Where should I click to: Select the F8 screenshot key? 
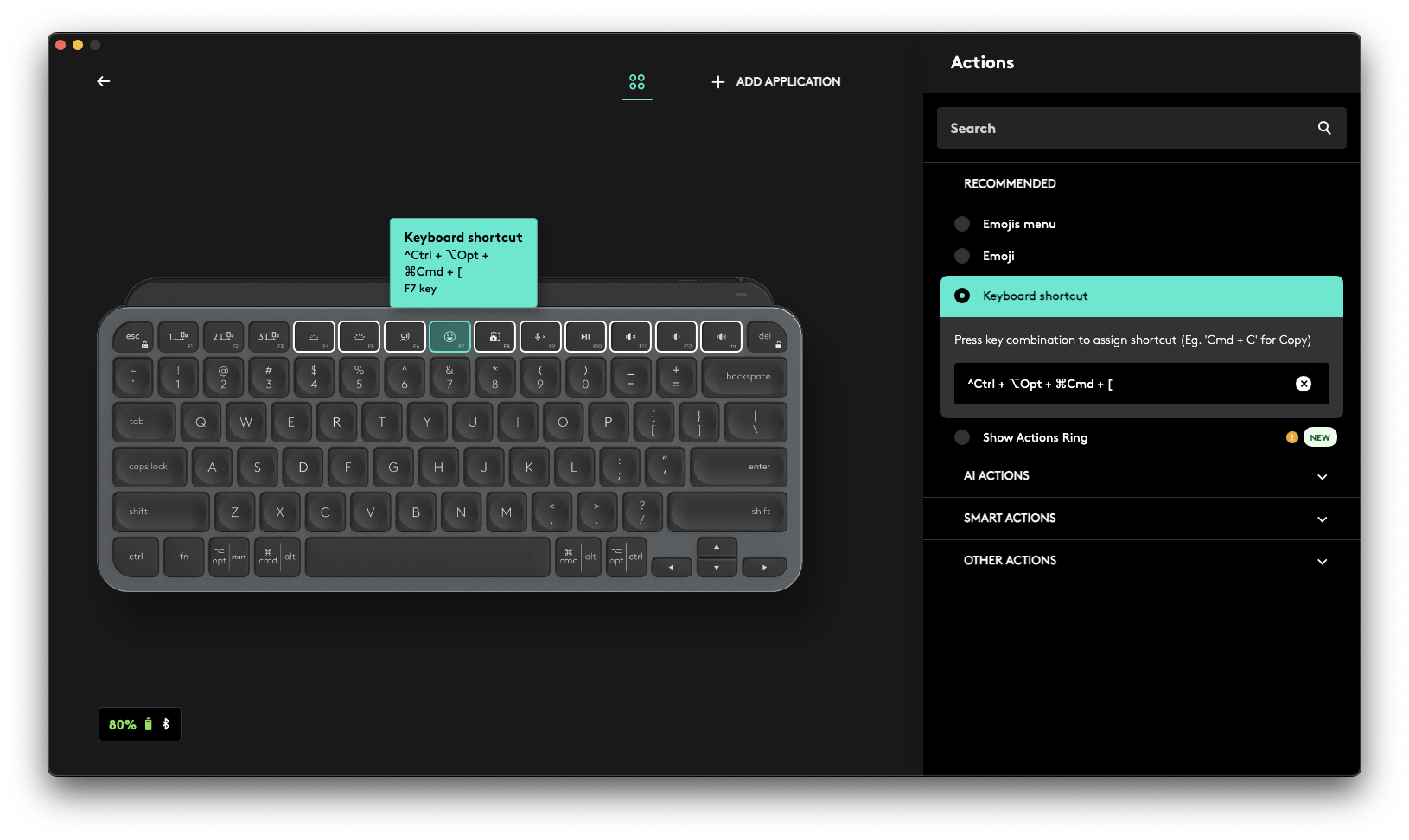pos(494,336)
